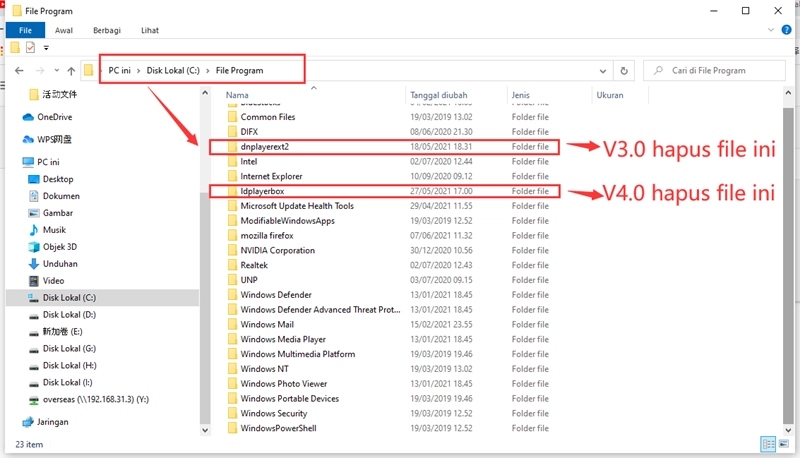Screen dimensions: 800x458
Task: Select the NVIDIA Corporation folder
Action: coord(278,250)
